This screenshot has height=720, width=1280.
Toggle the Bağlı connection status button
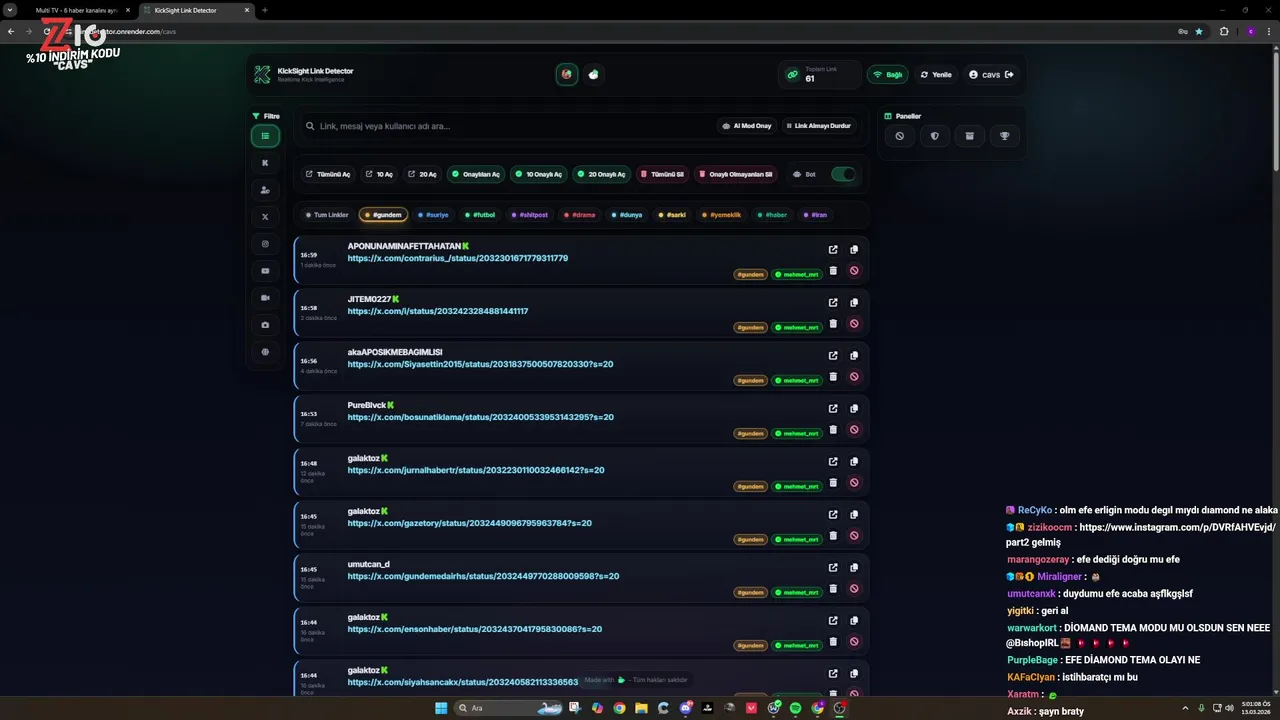[x=887, y=75]
